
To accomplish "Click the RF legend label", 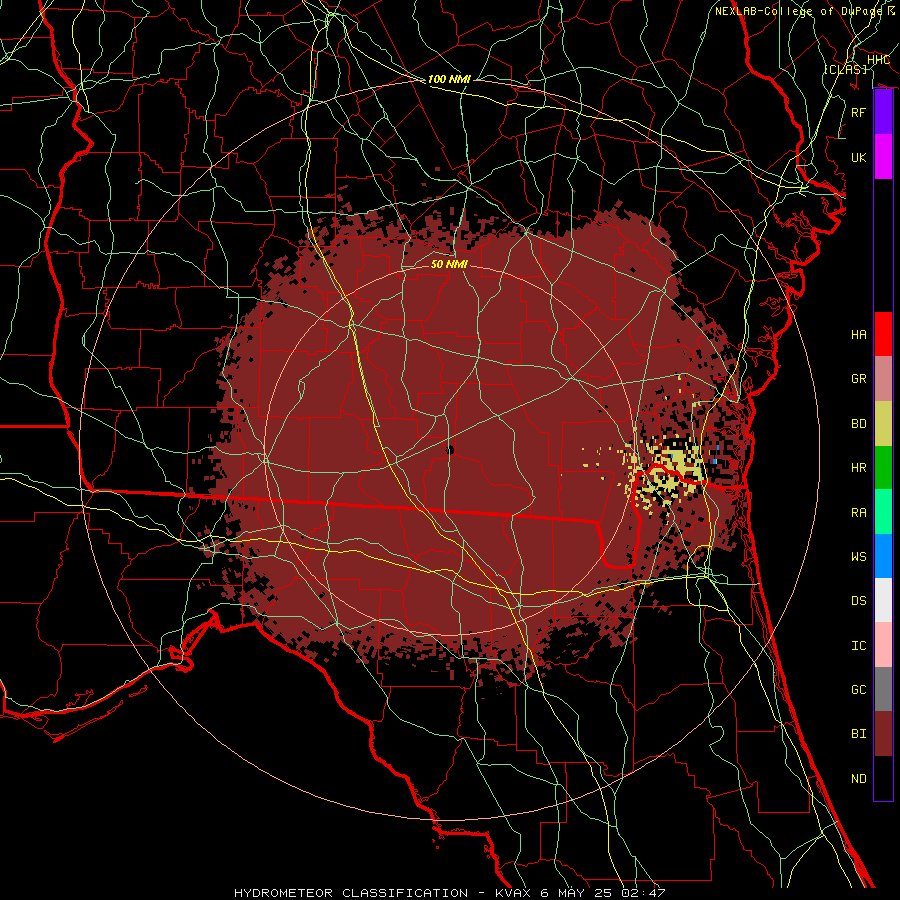I will pyautogui.click(x=858, y=112).
